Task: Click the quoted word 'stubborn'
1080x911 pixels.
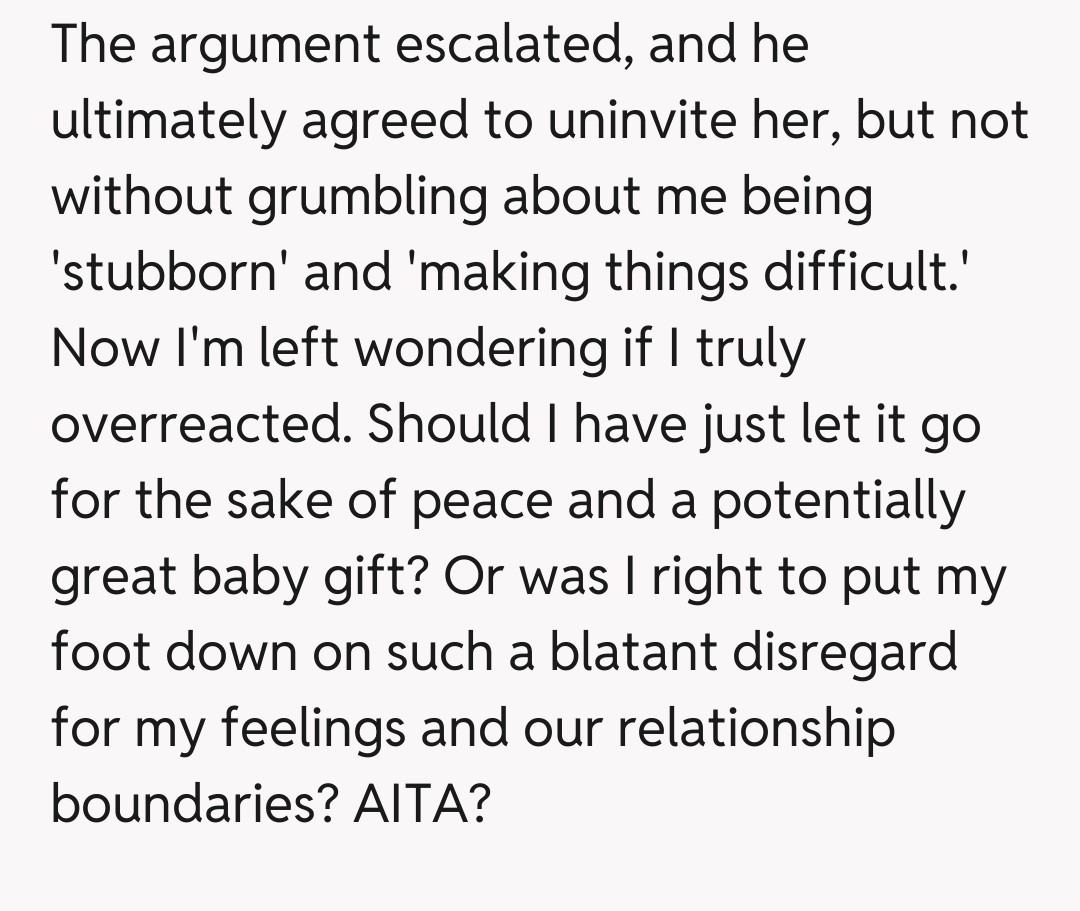Action: tap(171, 274)
